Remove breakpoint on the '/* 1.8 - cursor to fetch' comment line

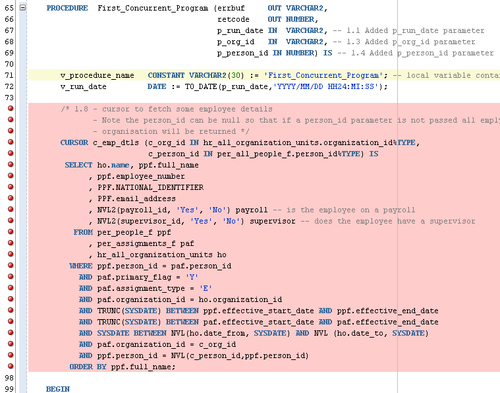11,108
